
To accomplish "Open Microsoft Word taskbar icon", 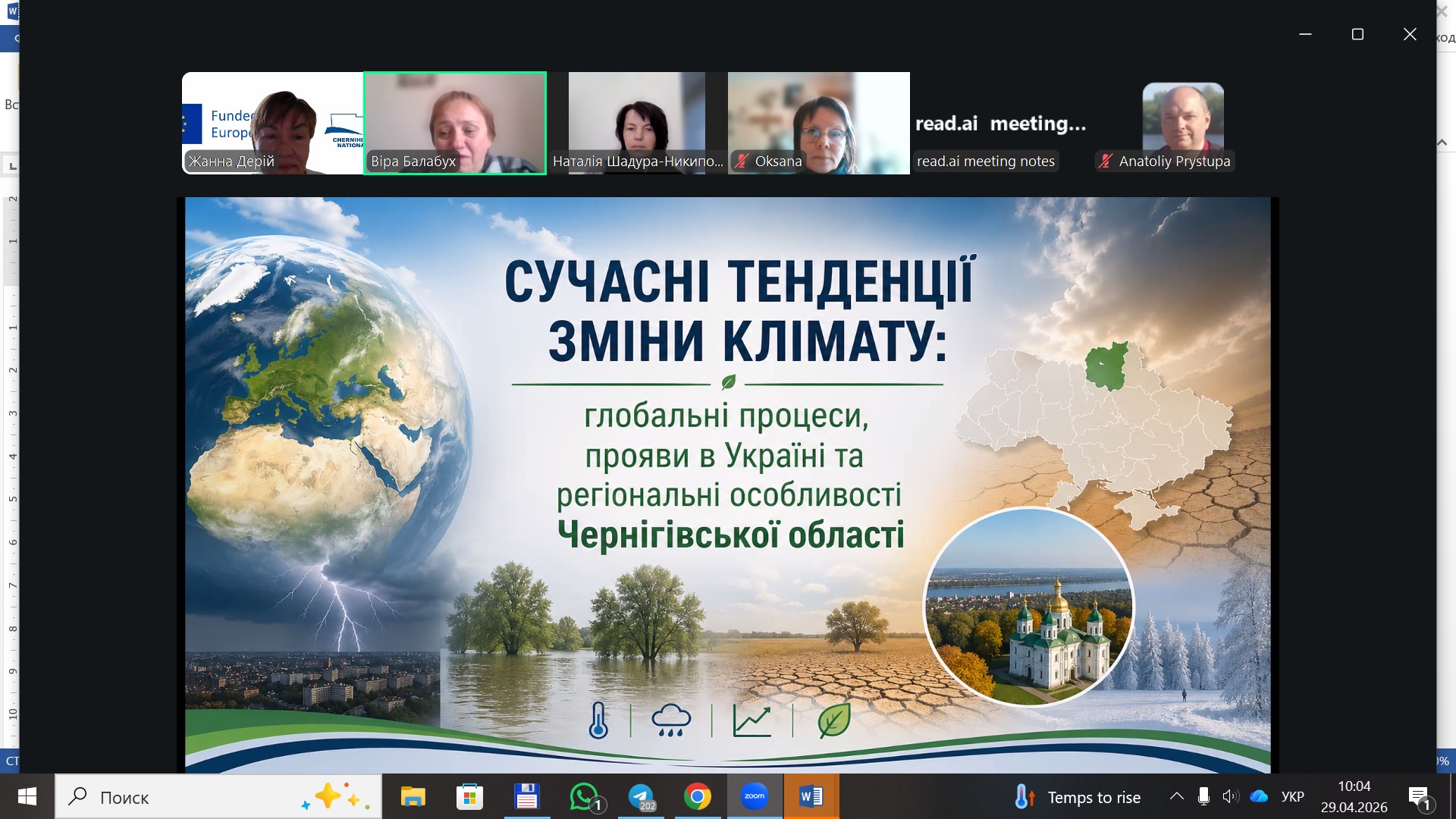I will pos(811,796).
